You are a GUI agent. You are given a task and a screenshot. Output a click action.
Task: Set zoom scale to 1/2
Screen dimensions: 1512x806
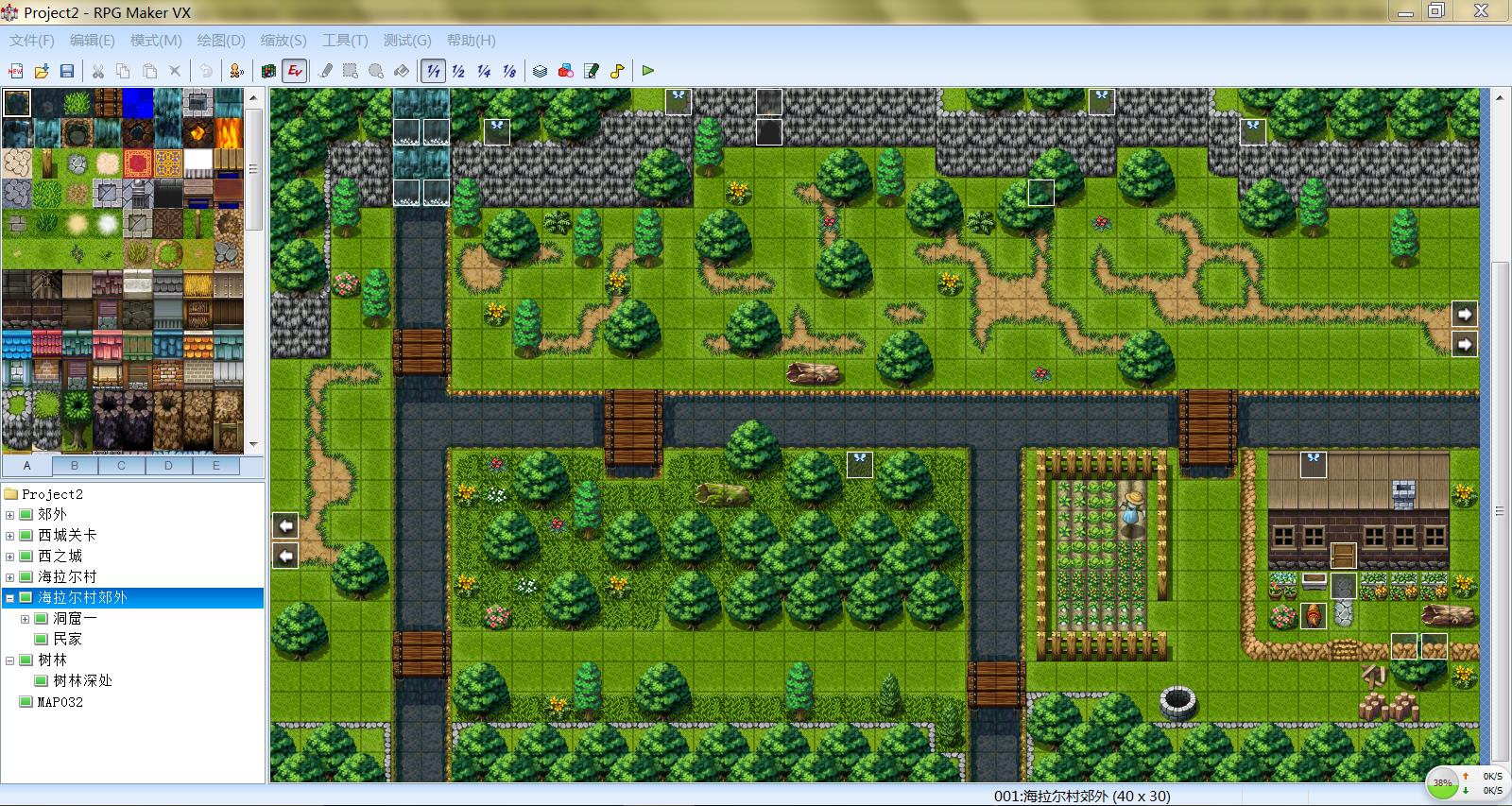point(458,71)
